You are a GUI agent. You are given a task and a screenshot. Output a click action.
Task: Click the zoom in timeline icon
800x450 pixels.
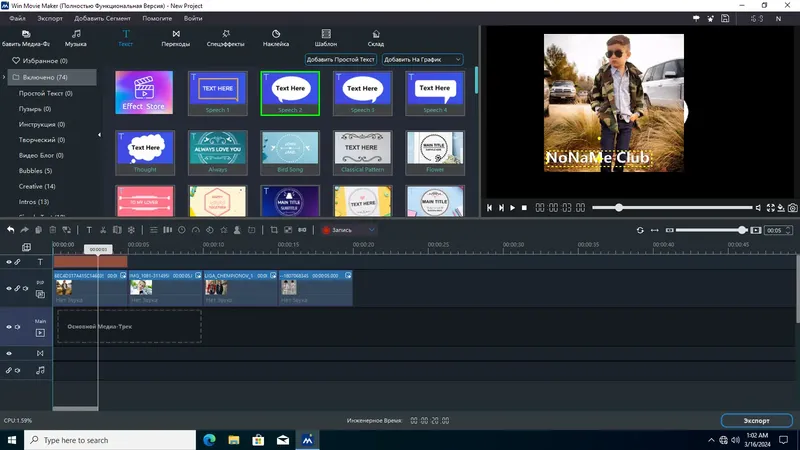pyautogui.click(x=756, y=230)
